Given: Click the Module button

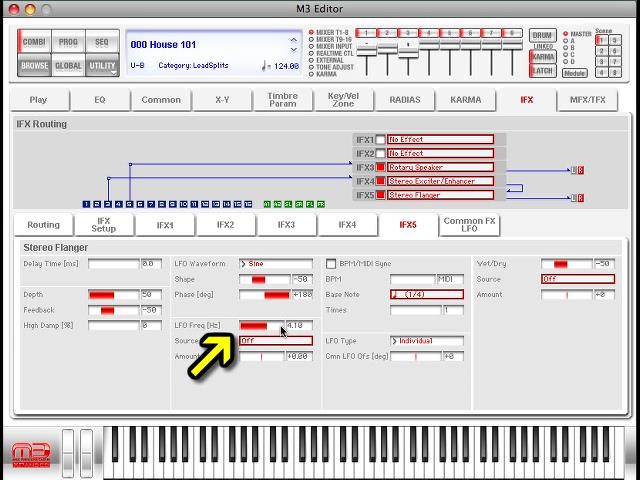Looking at the screenshot, I should click(575, 73).
